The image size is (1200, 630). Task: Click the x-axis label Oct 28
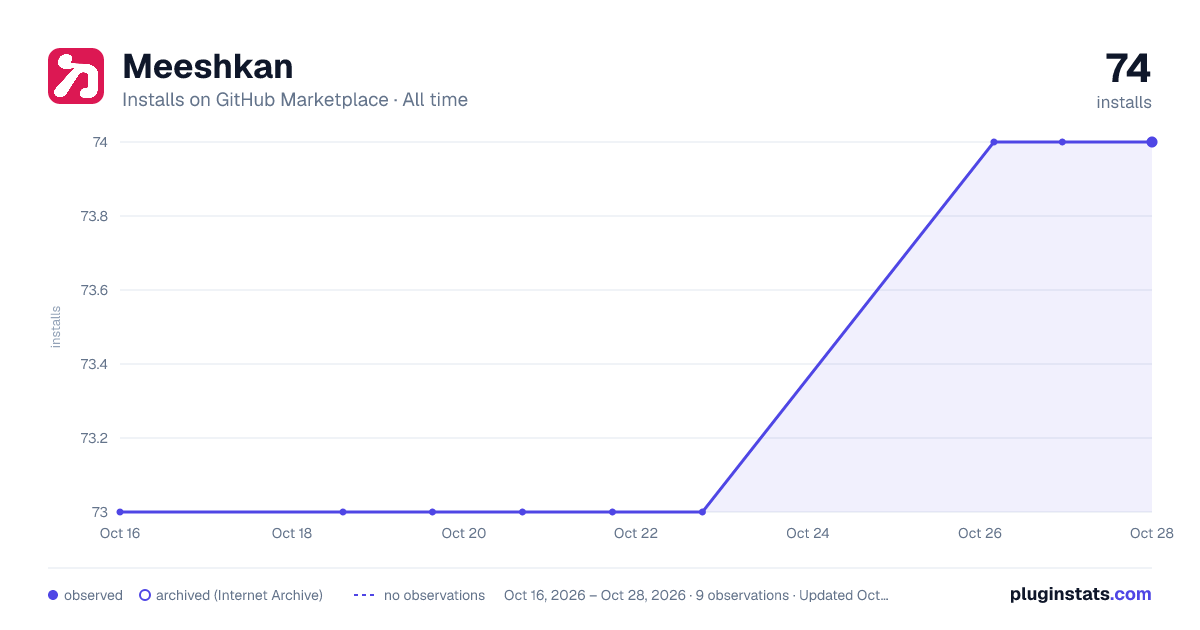tap(1150, 533)
